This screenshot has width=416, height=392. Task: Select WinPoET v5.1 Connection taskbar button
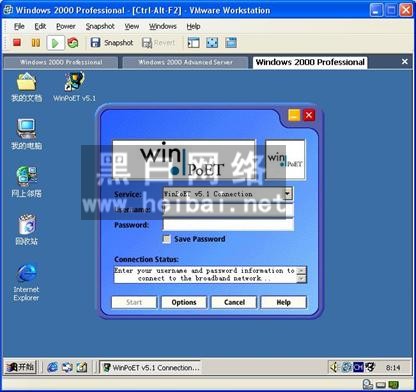tap(150, 367)
